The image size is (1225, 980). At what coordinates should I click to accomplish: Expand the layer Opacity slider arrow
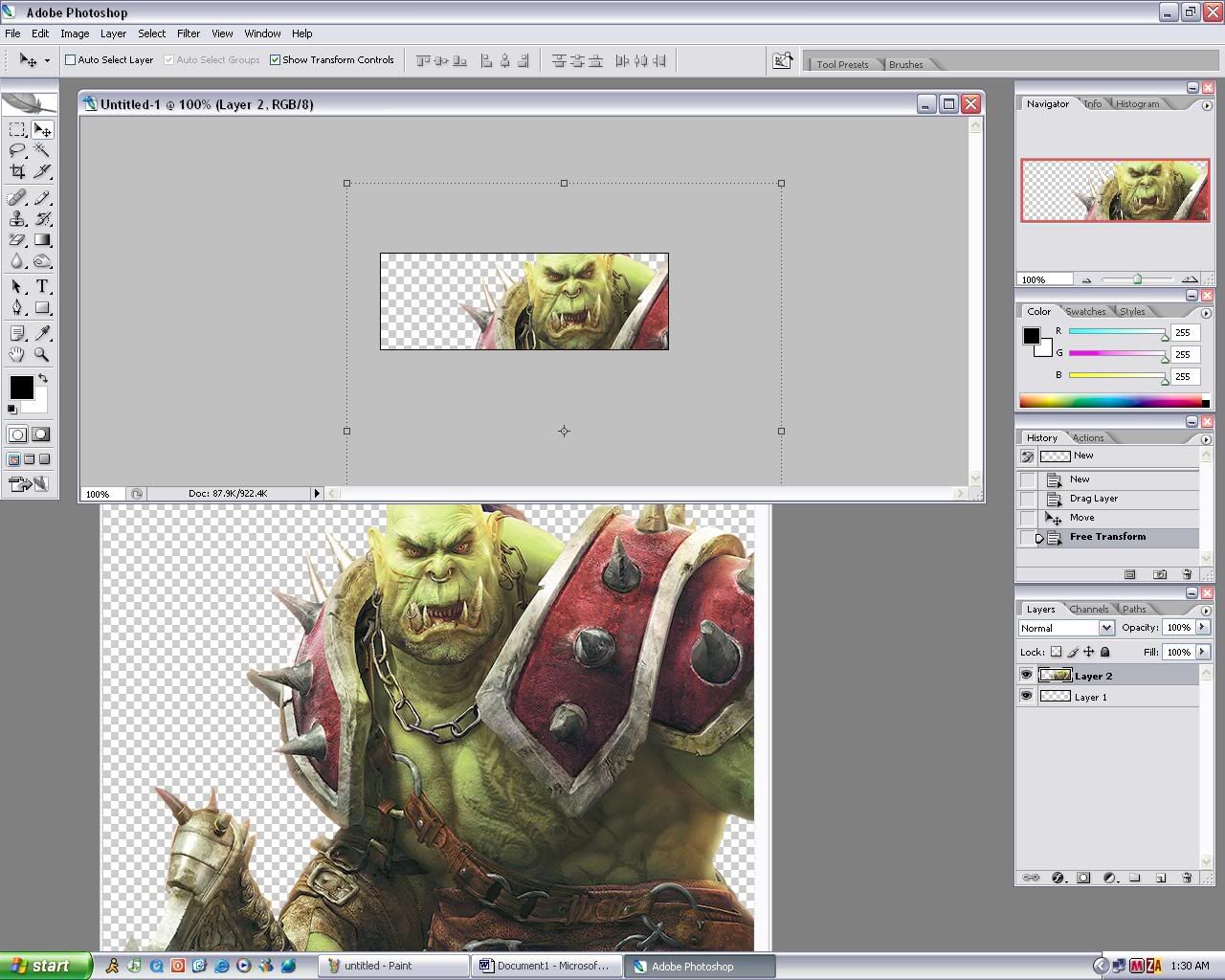pos(1202,628)
